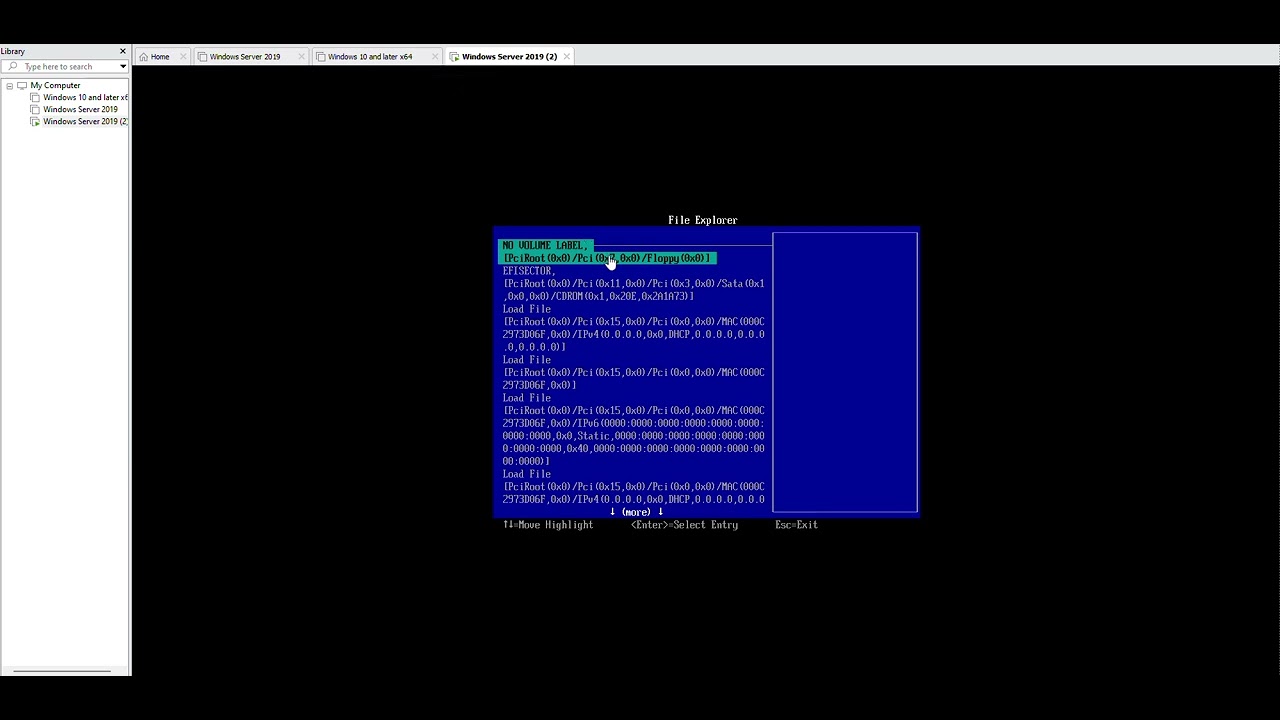Viewport: 1280px width, 720px height.
Task: Switch to the Home tab
Action: click(160, 57)
